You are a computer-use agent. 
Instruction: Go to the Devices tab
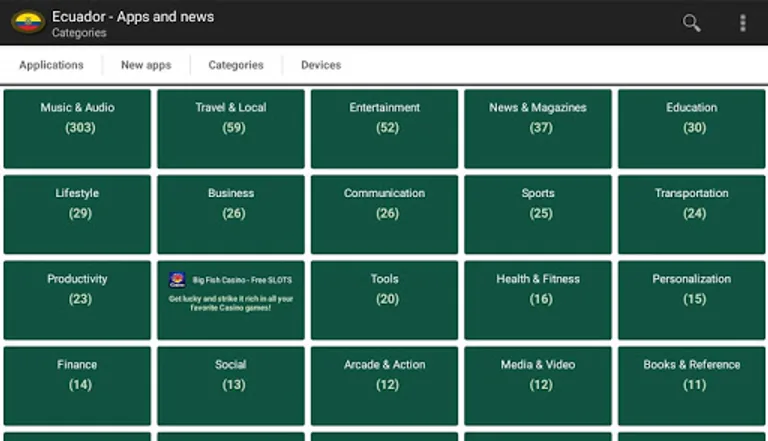point(321,65)
